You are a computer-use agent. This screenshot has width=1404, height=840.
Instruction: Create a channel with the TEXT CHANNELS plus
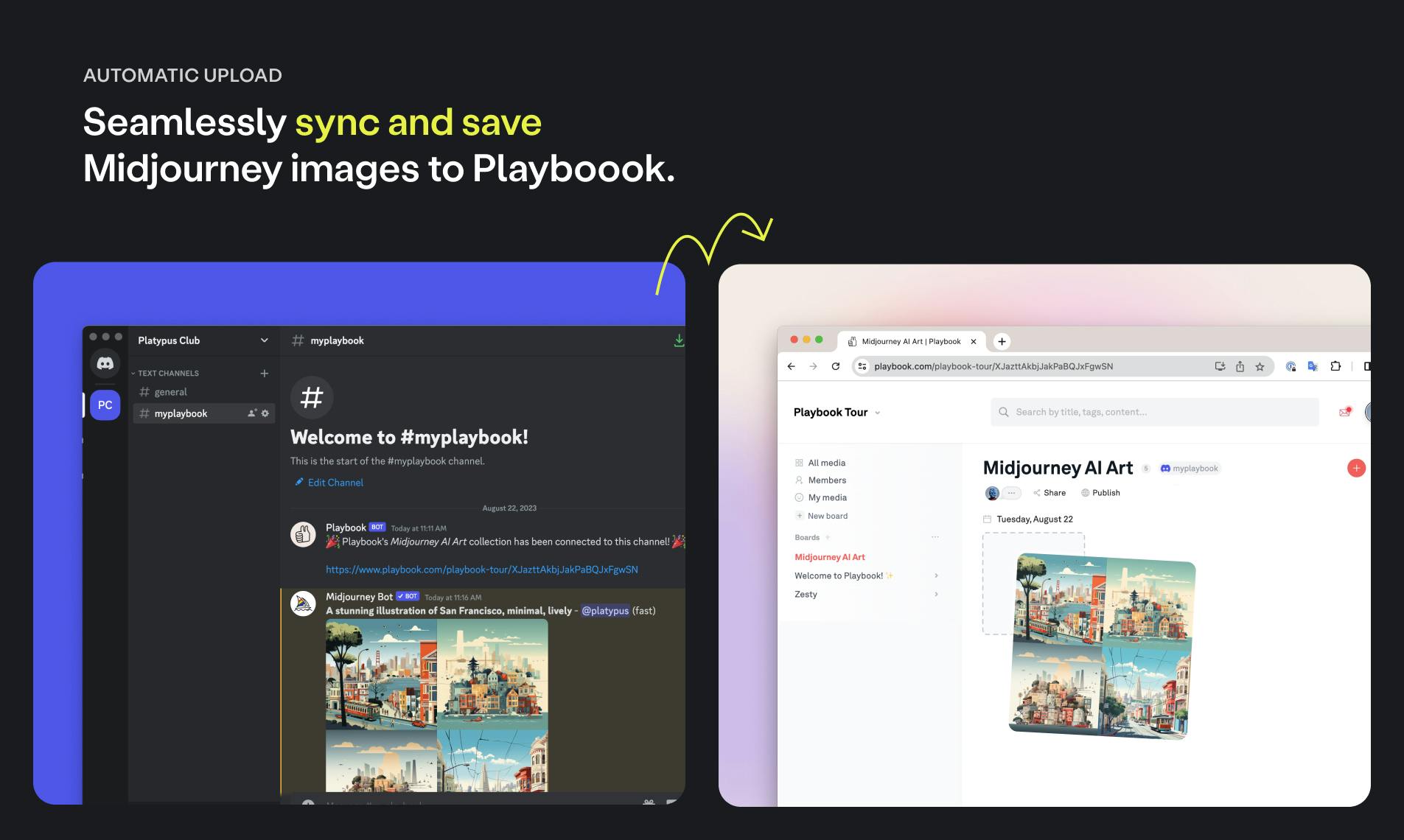point(265,374)
